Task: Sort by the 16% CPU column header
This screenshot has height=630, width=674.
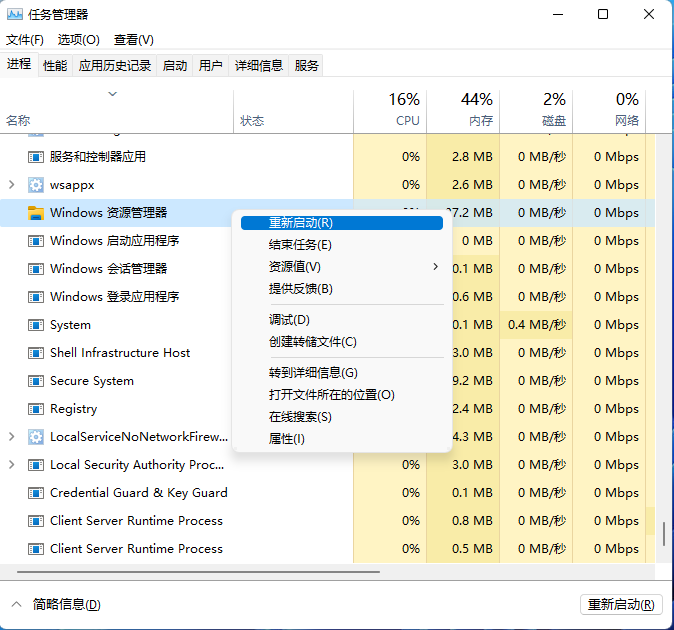Action: point(390,111)
